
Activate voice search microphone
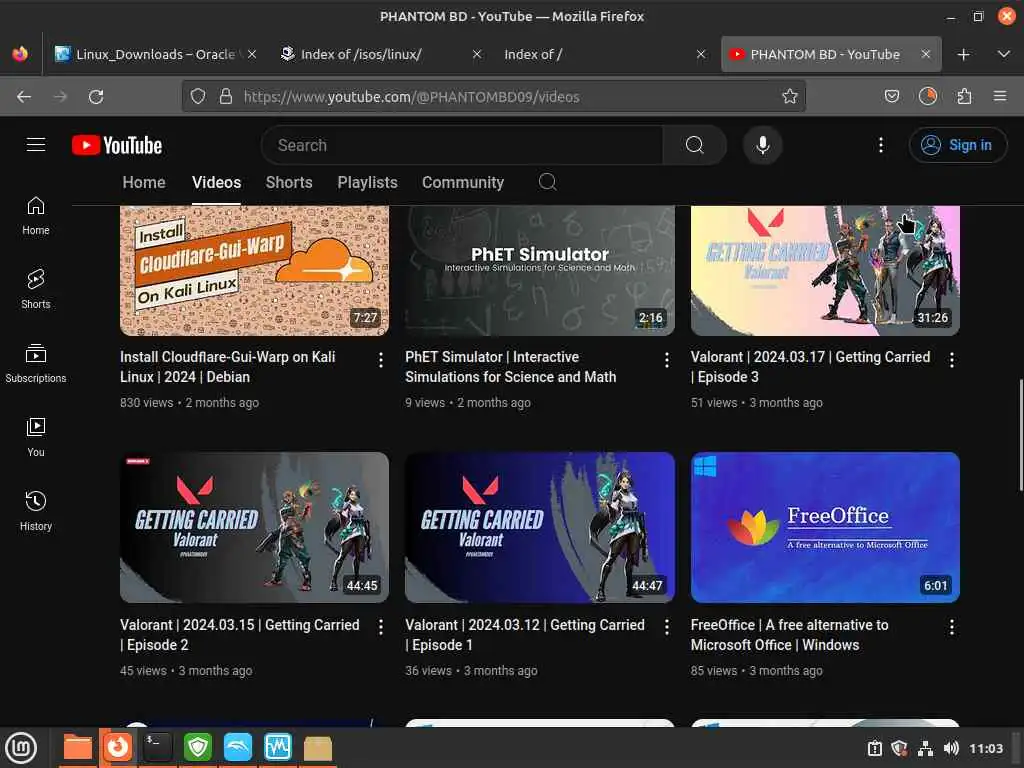pyautogui.click(x=762, y=145)
